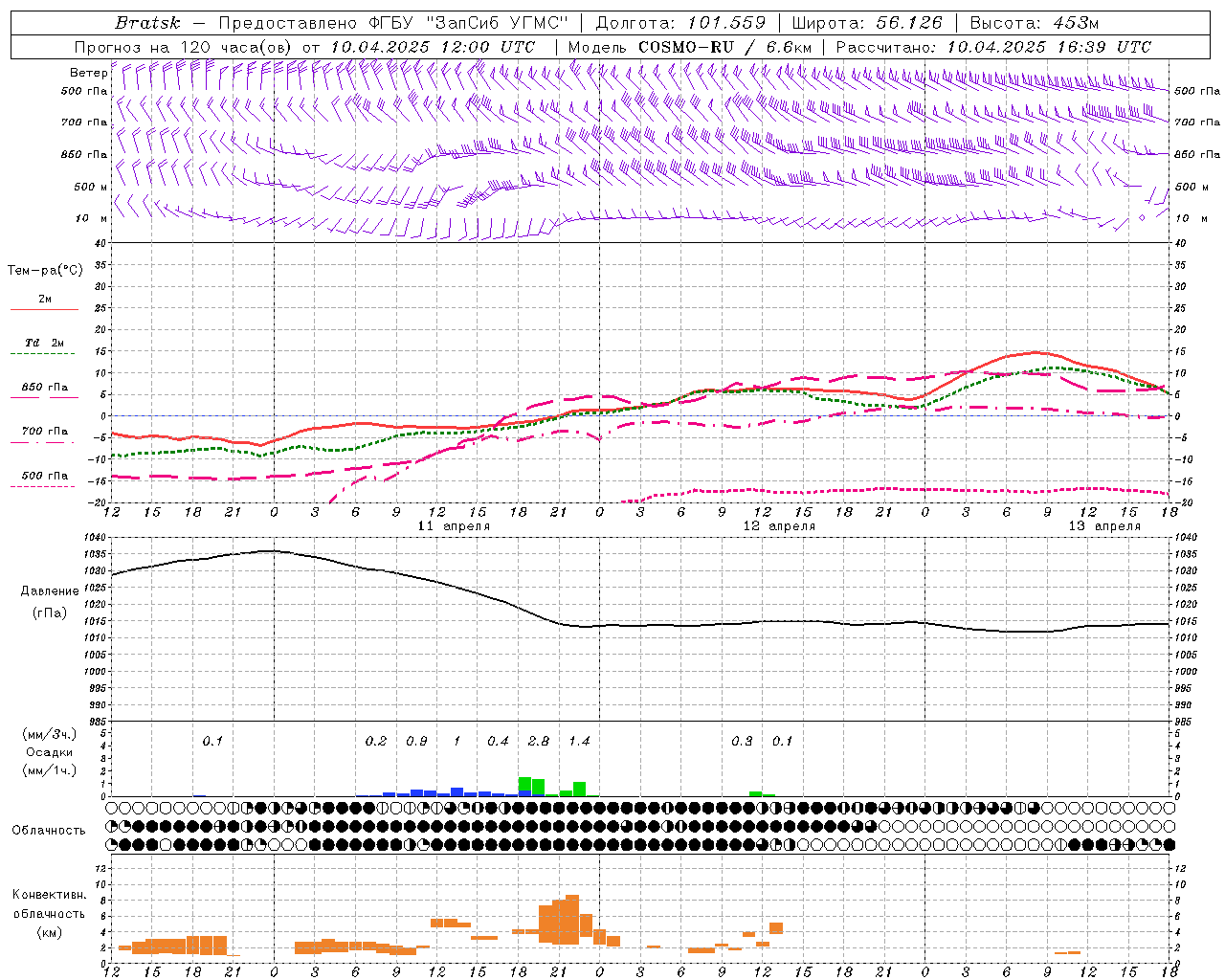This screenshot has width=1225, height=980.
Task: Click the tallest green precipitation bar
Action: click(524, 786)
